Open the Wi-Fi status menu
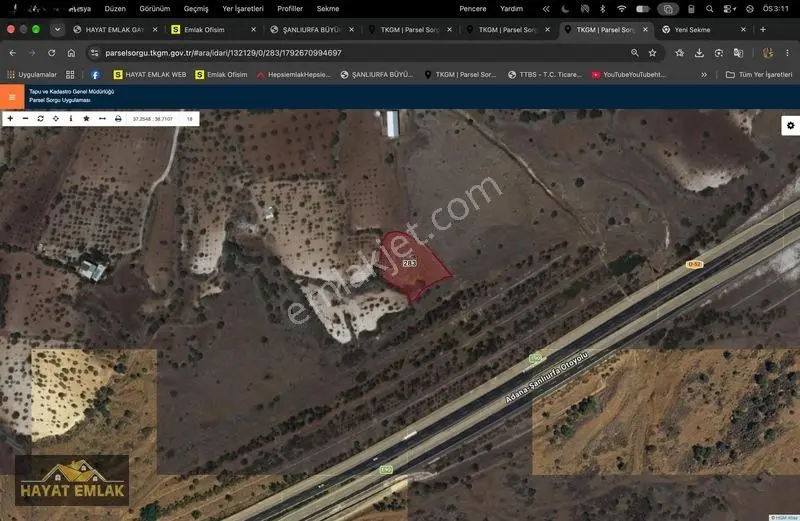 (621, 9)
